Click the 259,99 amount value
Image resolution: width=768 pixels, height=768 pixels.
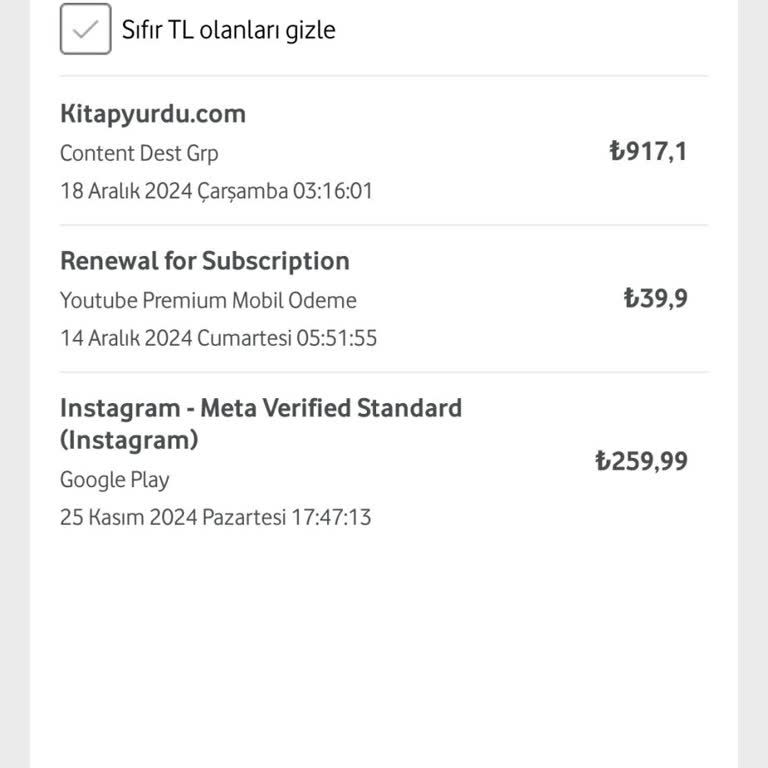(650, 461)
